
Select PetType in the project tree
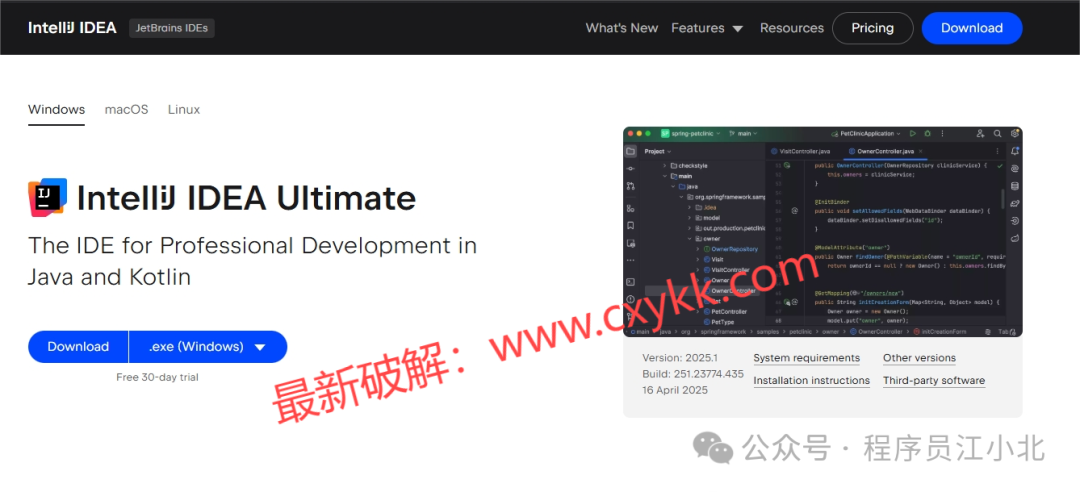point(723,322)
